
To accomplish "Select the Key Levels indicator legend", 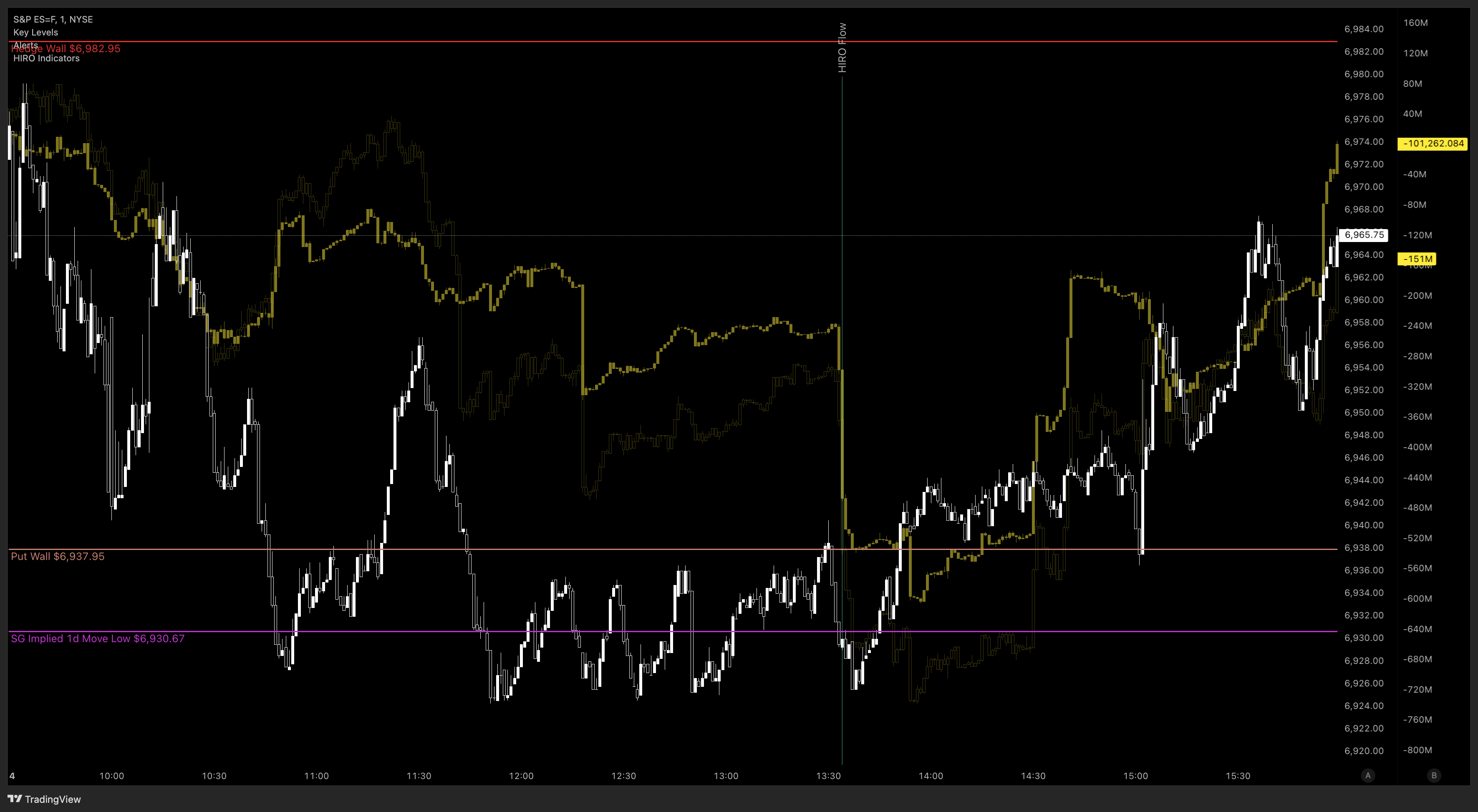I will [35, 32].
